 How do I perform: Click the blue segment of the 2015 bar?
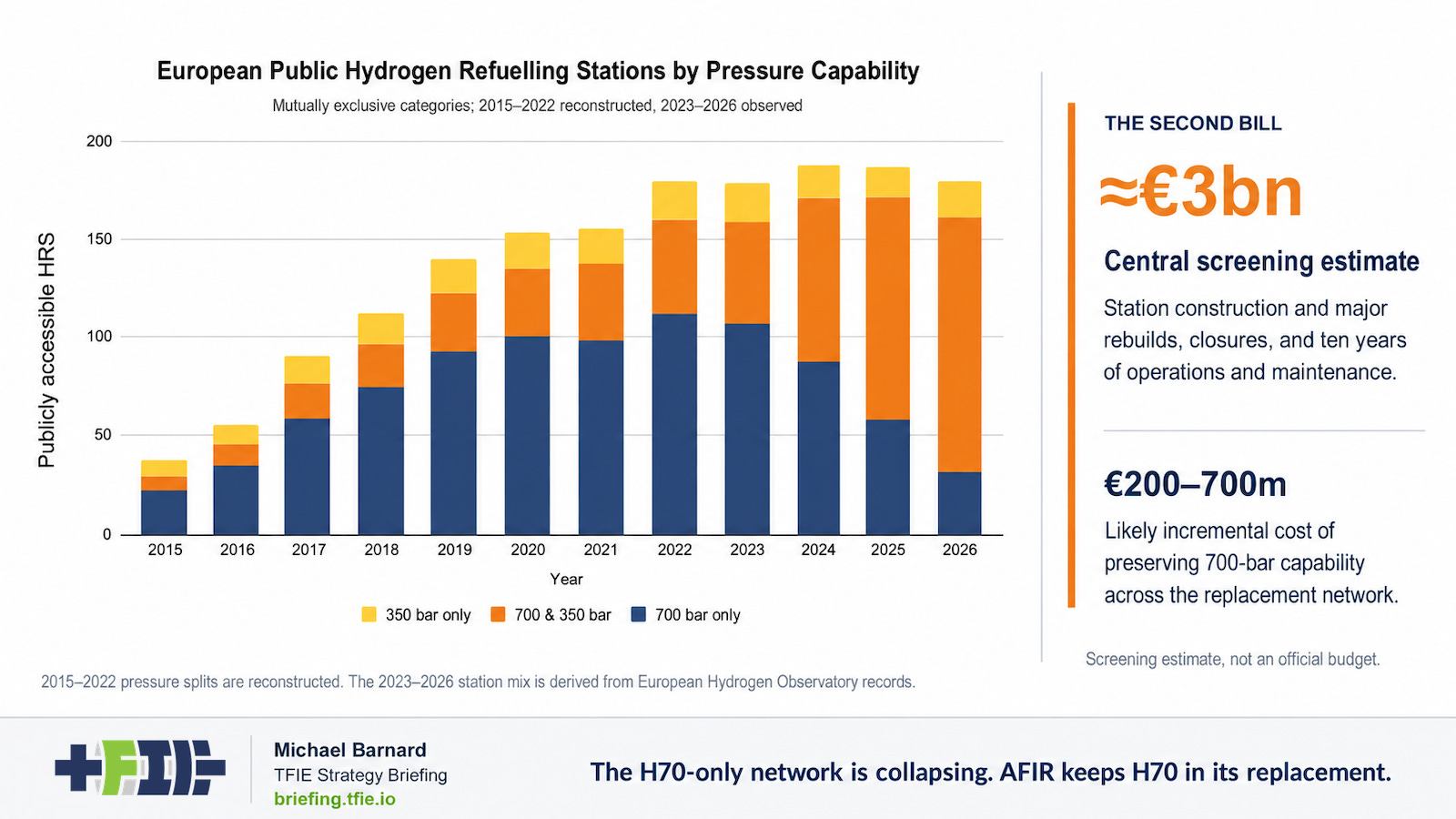coord(164,512)
